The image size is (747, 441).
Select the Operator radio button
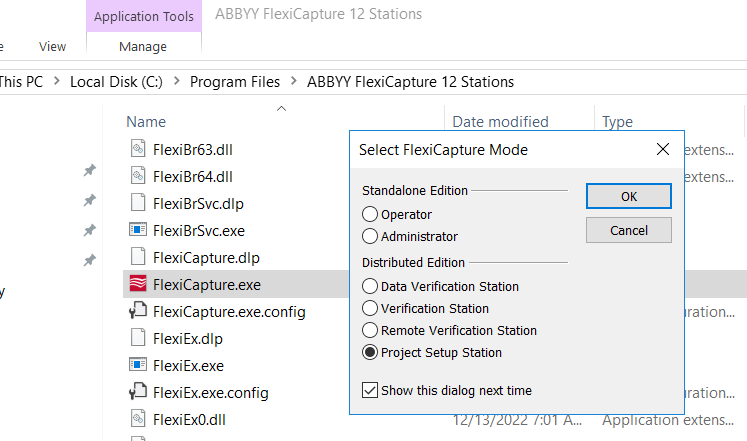[x=370, y=214]
